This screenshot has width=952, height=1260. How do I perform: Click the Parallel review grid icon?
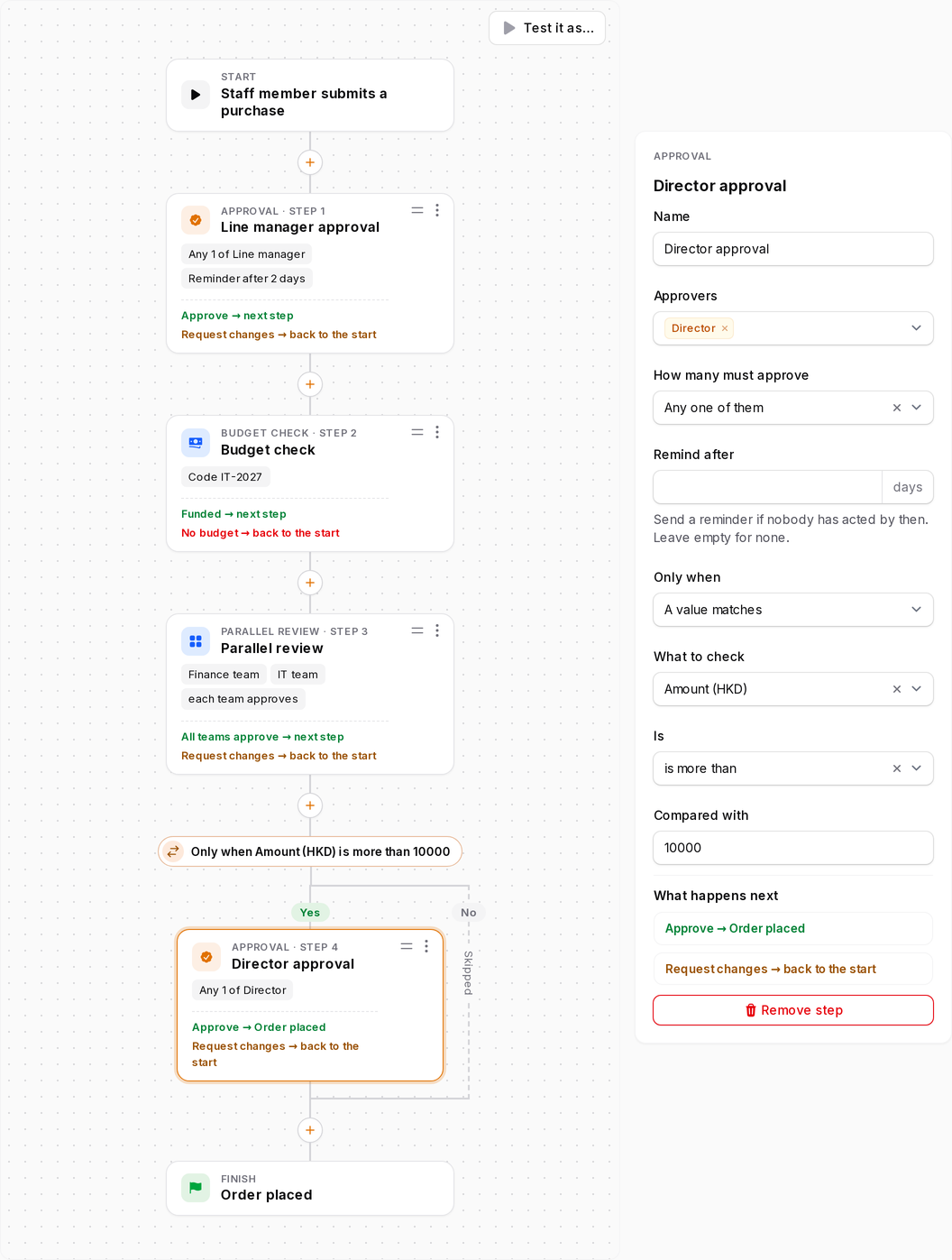(x=196, y=641)
